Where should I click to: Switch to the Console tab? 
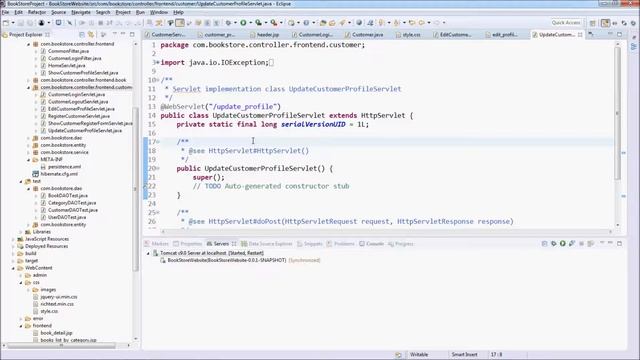(371, 244)
